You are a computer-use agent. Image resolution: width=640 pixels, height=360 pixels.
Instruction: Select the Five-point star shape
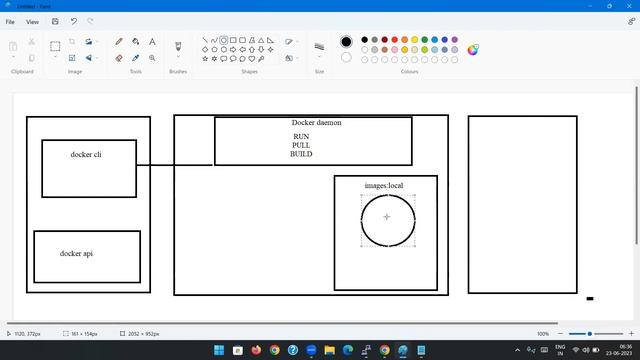(205, 59)
